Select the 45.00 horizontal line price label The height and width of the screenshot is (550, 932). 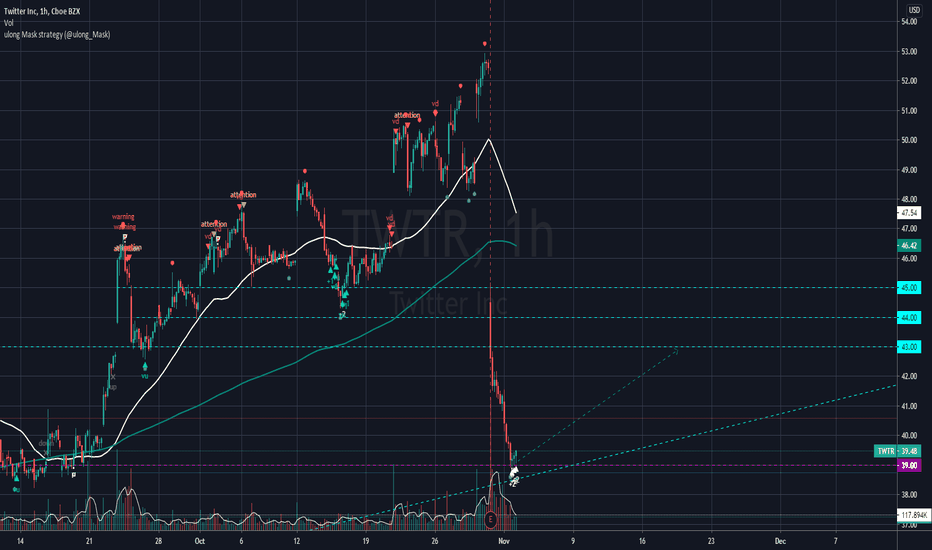click(x=909, y=288)
